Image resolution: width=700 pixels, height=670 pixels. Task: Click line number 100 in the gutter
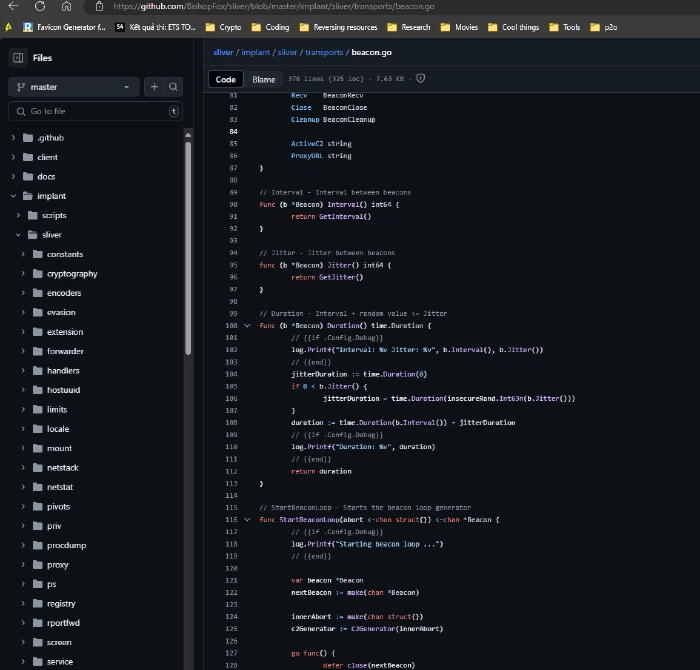pyautogui.click(x=231, y=326)
